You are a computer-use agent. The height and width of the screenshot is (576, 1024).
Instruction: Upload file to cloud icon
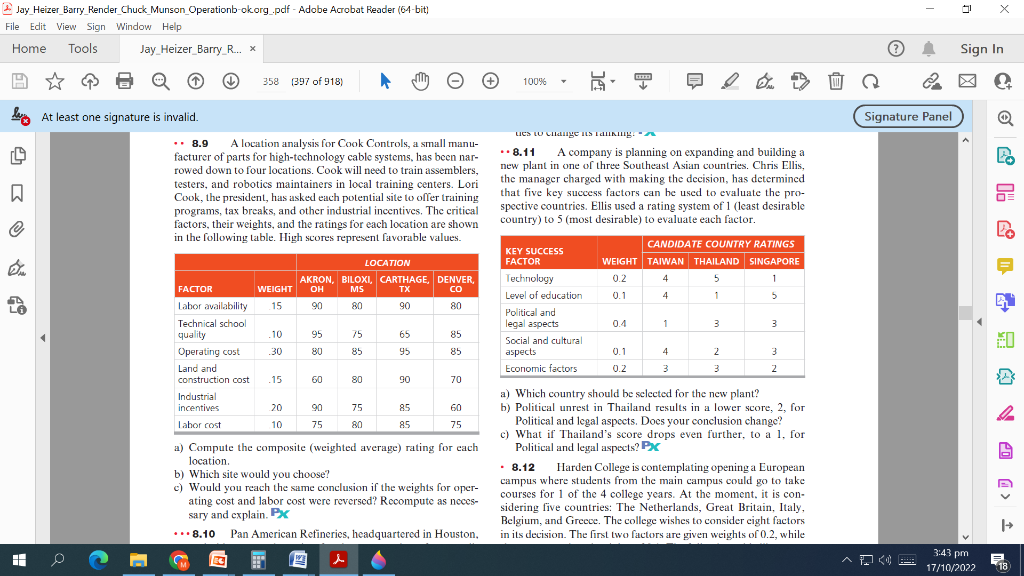tap(89, 81)
